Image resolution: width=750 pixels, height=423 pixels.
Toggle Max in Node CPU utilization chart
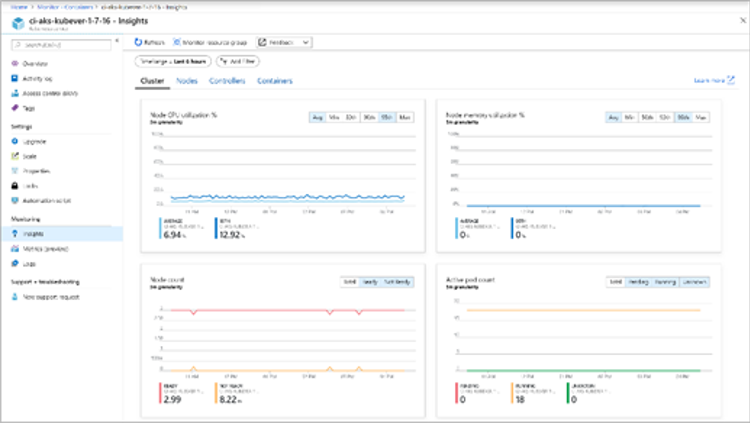coord(405,117)
